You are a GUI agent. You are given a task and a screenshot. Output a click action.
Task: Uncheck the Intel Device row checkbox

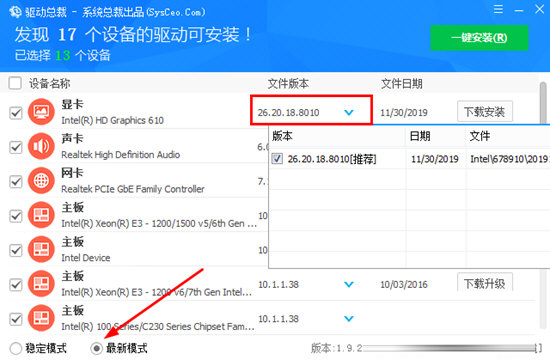(16, 251)
